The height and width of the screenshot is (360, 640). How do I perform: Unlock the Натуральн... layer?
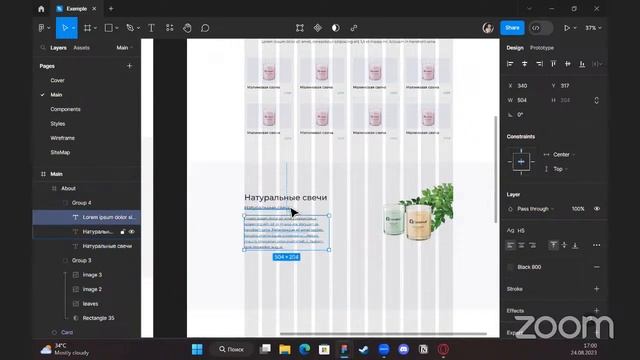[122, 232]
